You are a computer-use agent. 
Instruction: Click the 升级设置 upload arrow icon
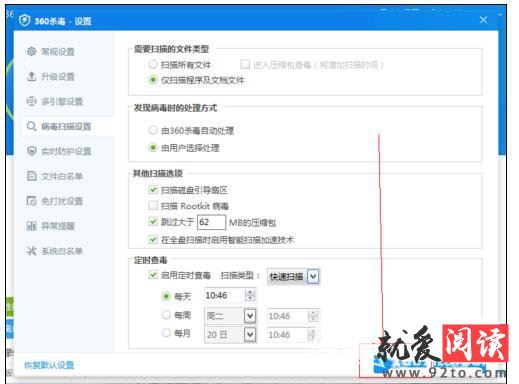(31, 76)
